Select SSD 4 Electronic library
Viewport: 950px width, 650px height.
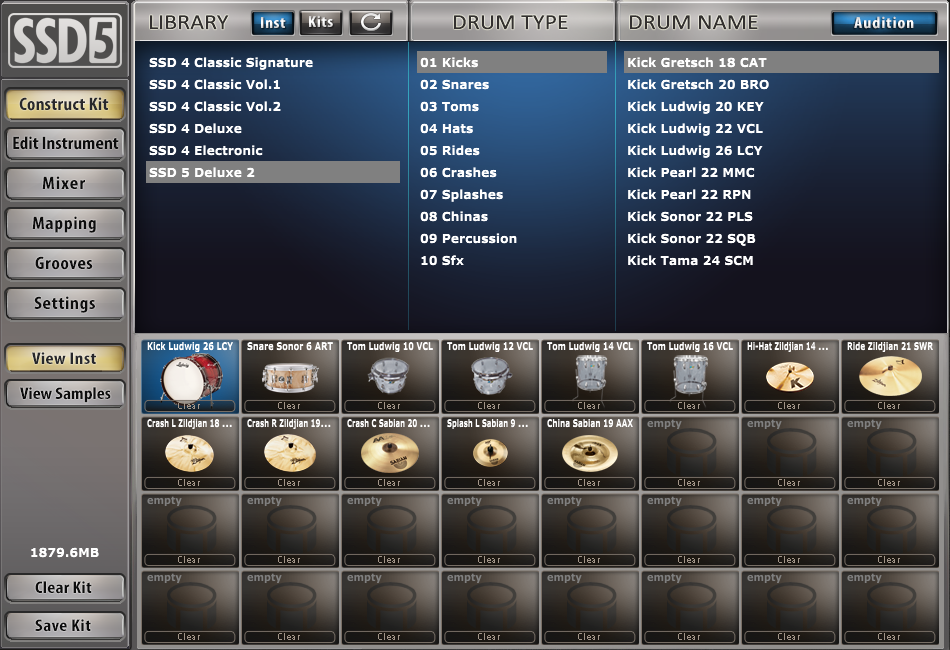click(273, 150)
